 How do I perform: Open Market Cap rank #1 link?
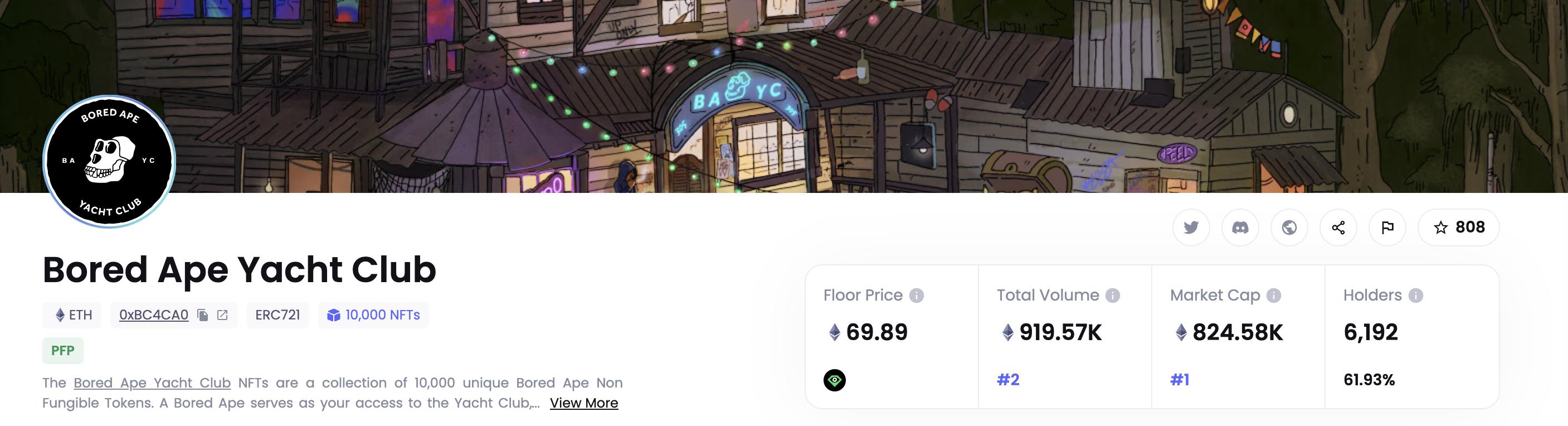point(1180,380)
